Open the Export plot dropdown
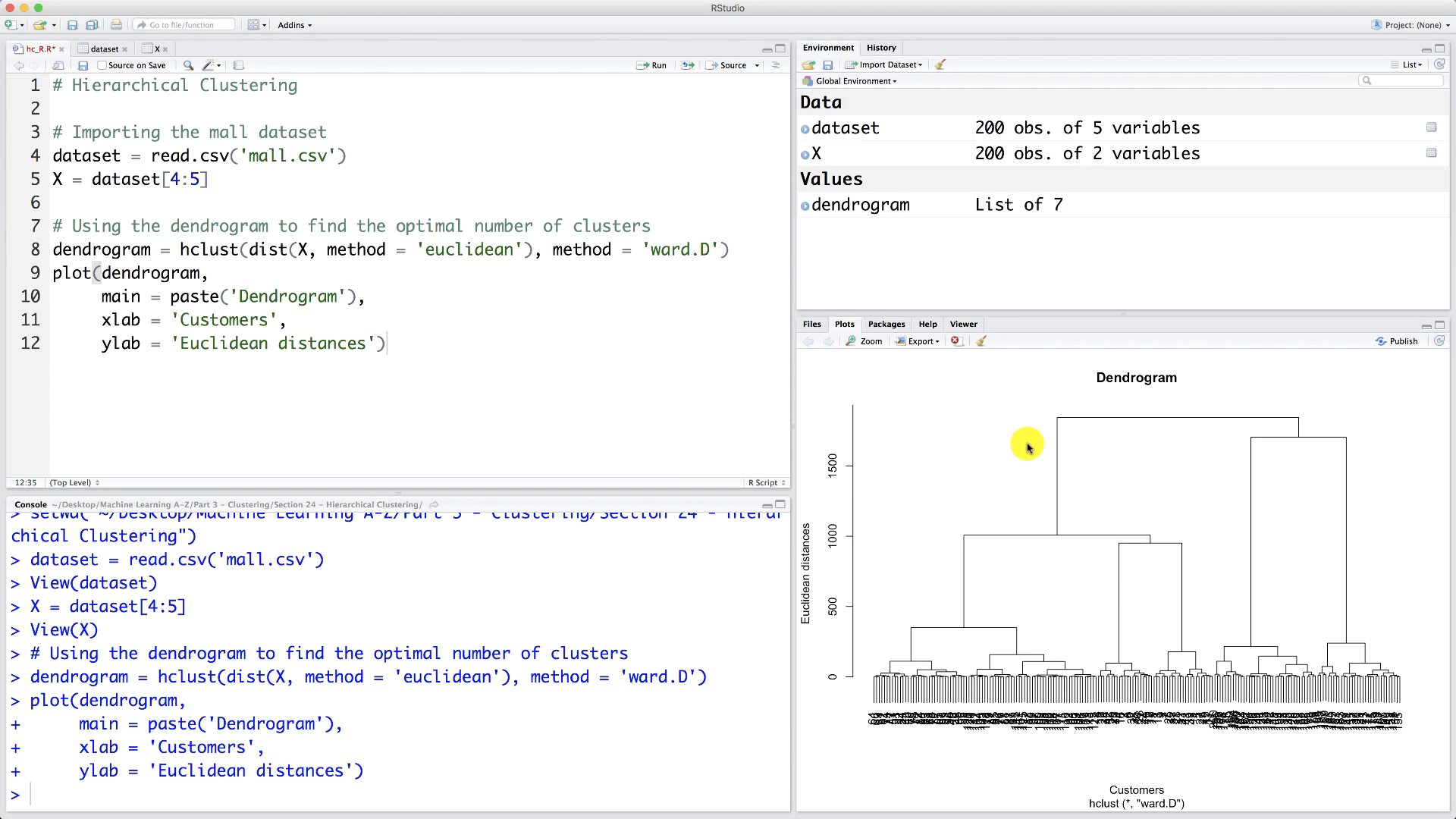The image size is (1456, 819). point(918,341)
